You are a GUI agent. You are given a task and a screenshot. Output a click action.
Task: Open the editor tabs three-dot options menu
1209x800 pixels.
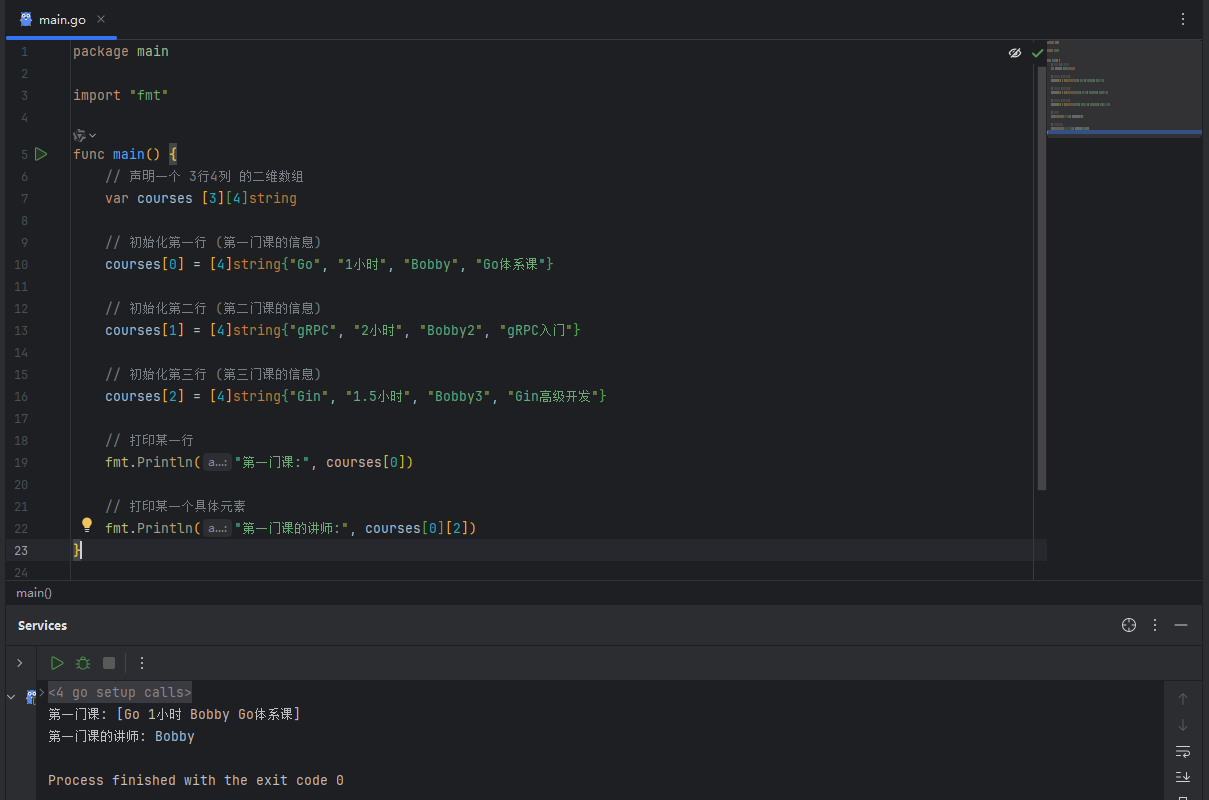1183,19
